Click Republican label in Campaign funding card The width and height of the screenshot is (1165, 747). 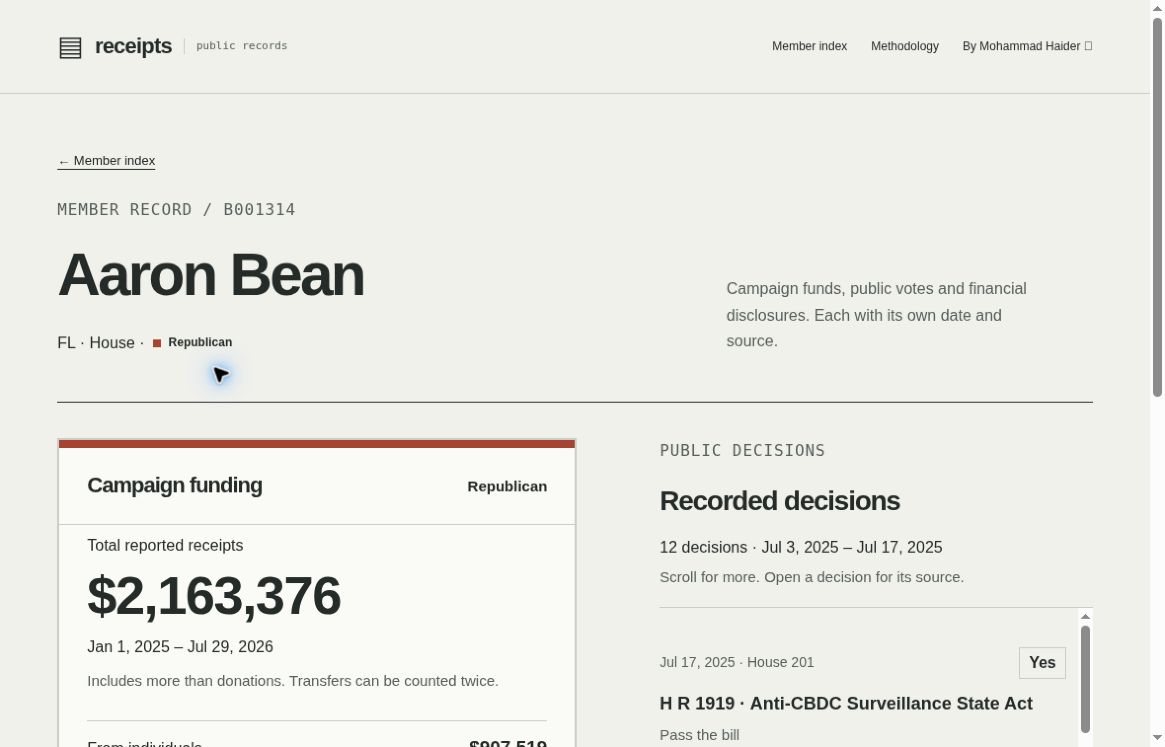(507, 486)
